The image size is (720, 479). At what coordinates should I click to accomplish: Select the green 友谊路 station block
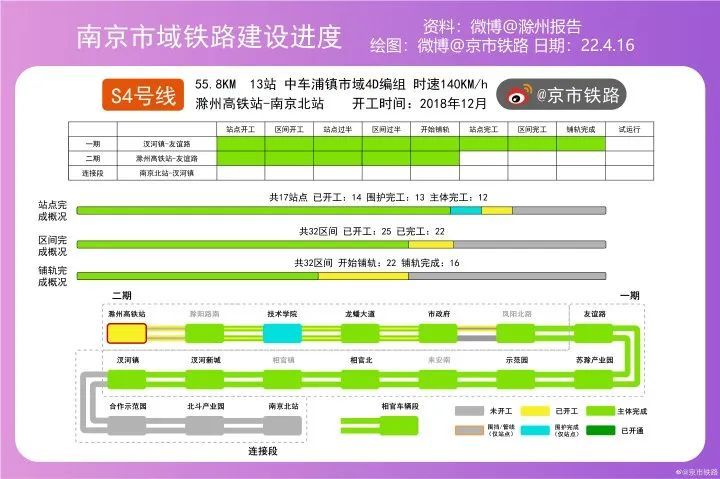[593, 333]
